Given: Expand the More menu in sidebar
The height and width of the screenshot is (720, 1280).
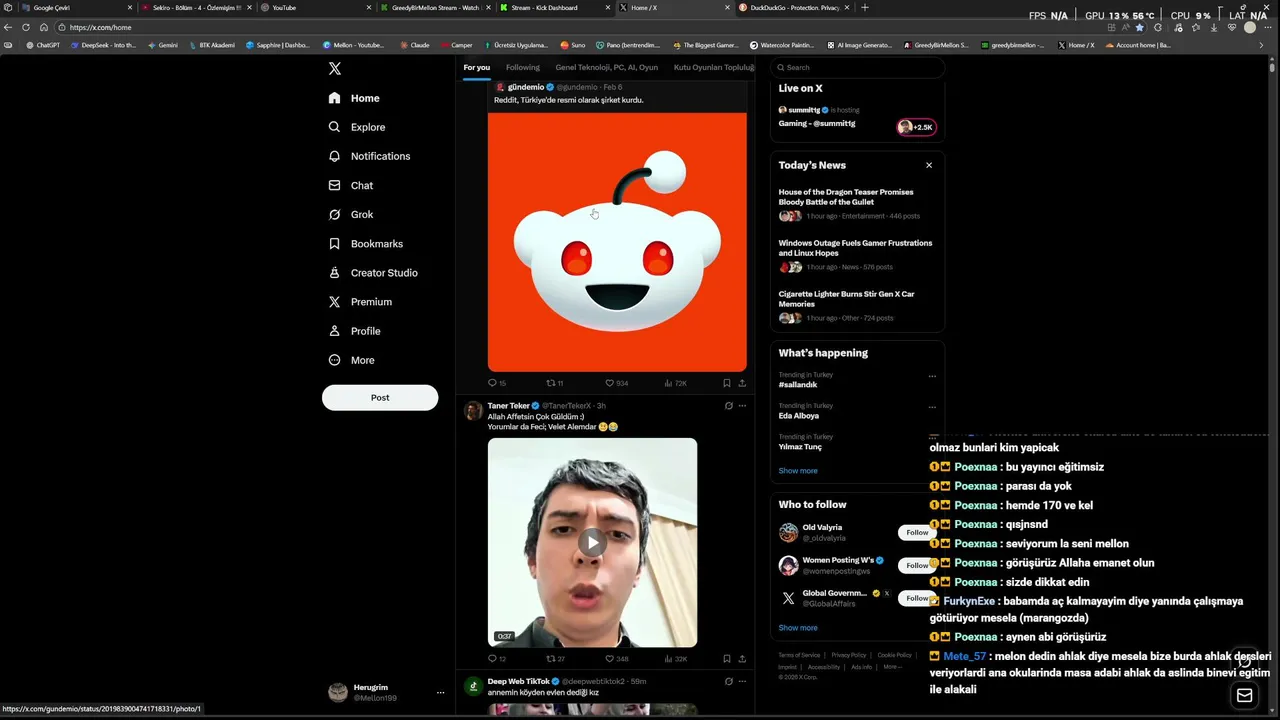Looking at the screenshot, I should 352,360.
